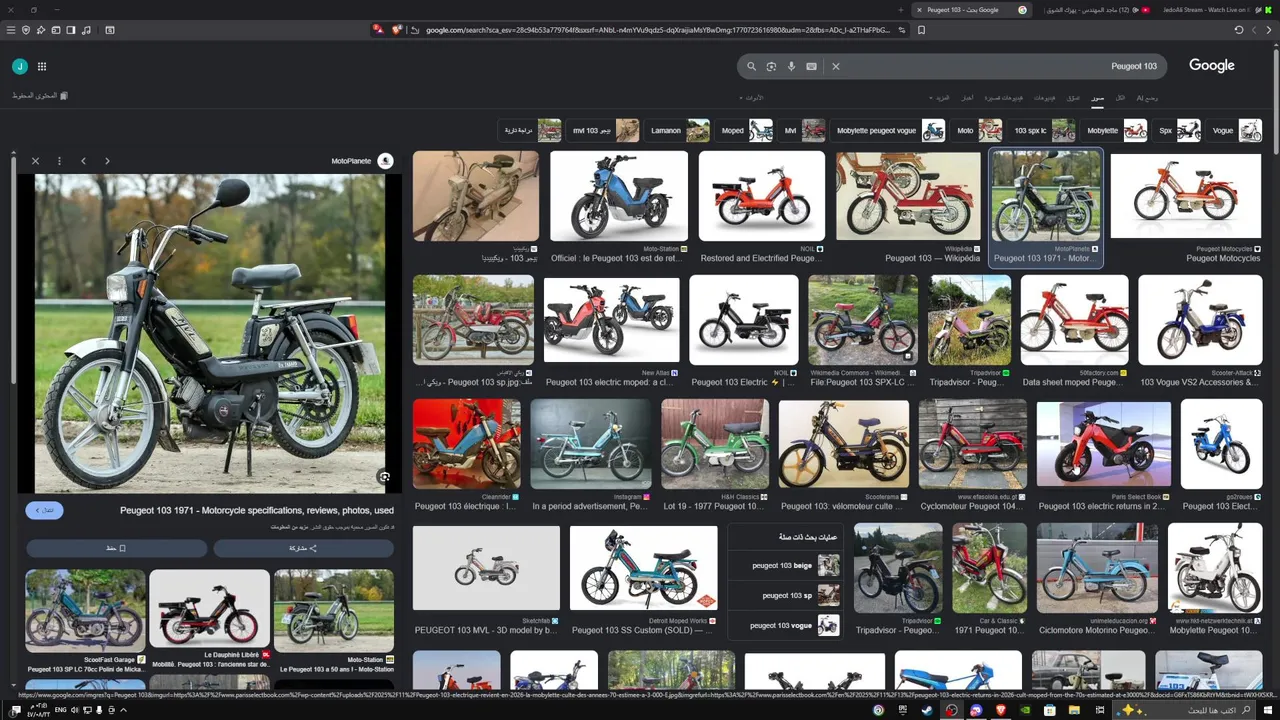1280x720 pixels.
Task: Reload the page with the refresh icon
Action: (1239, 30)
